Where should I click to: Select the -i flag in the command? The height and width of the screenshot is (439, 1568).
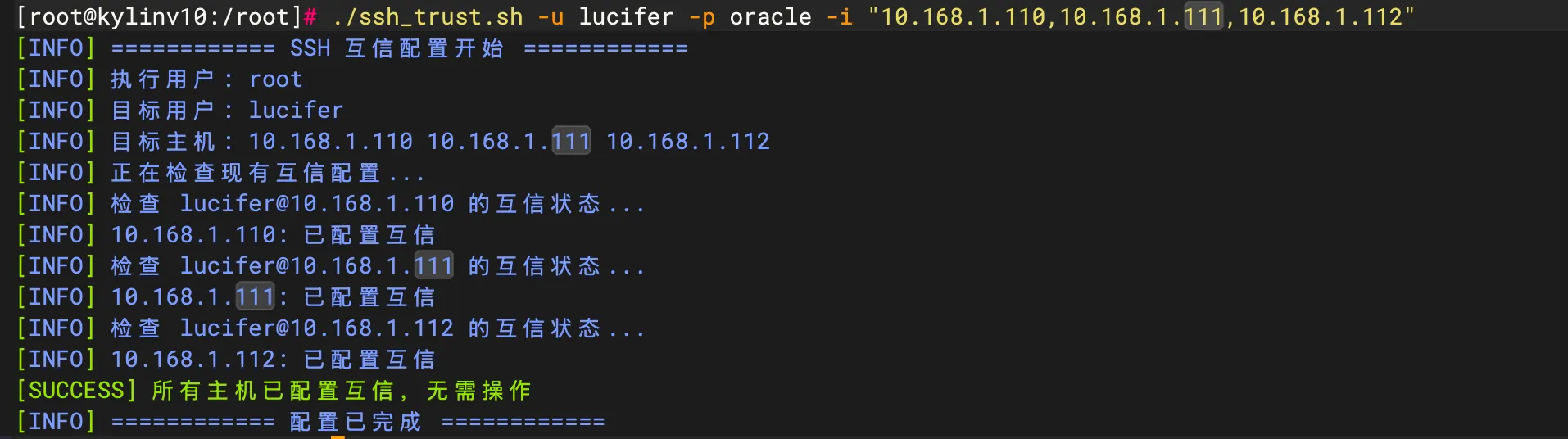click(x=840, y=16)
